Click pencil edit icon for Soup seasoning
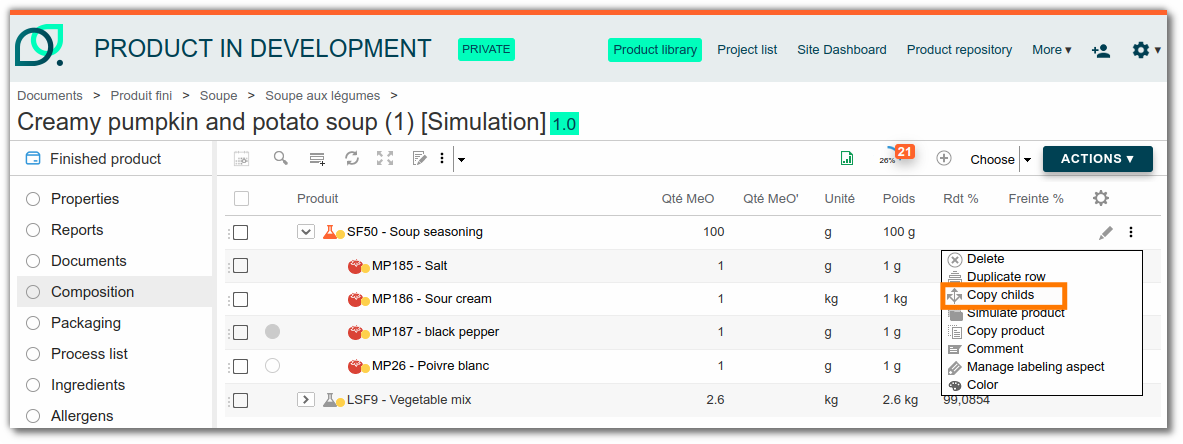 [1105, 233]
